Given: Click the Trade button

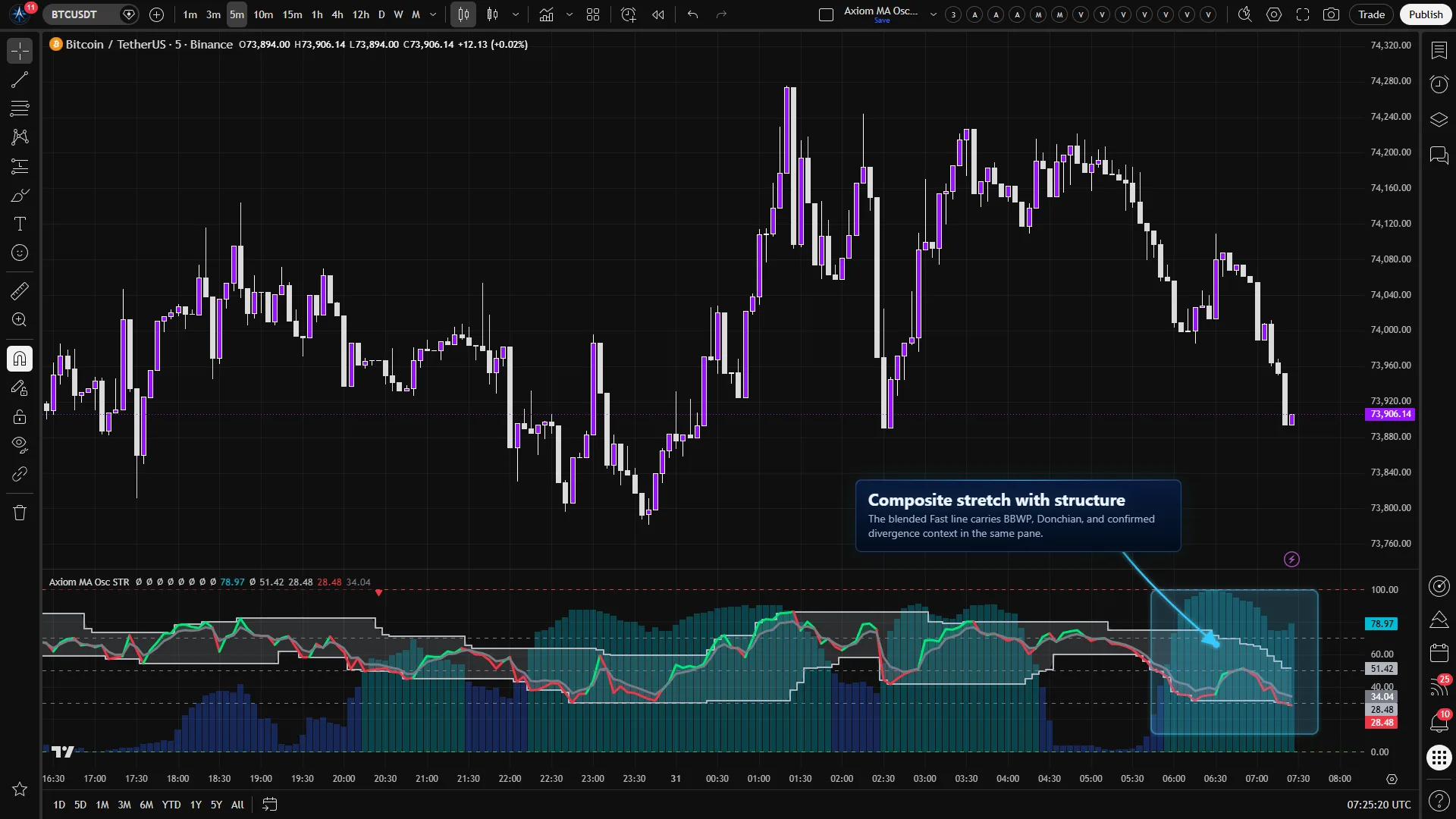Looking at the screenshot, I should pyautogui.click(x=1371, y=14).
